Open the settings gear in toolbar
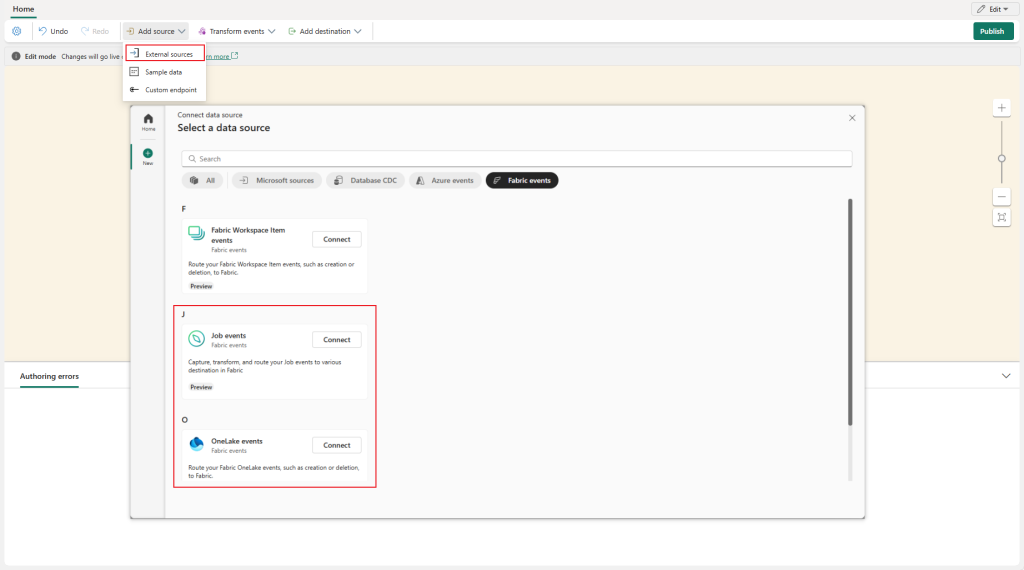 click(x=17, y=31)
